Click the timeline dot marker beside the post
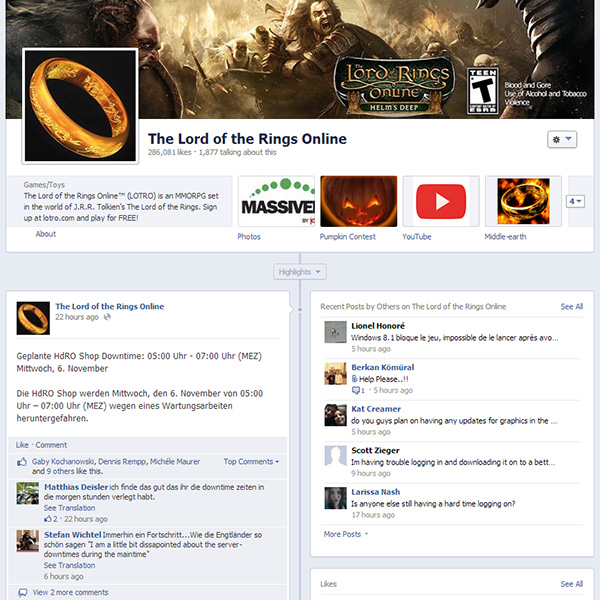Image resolution: width=600 pixels, height=600 pixels. [x=300, y=309]
